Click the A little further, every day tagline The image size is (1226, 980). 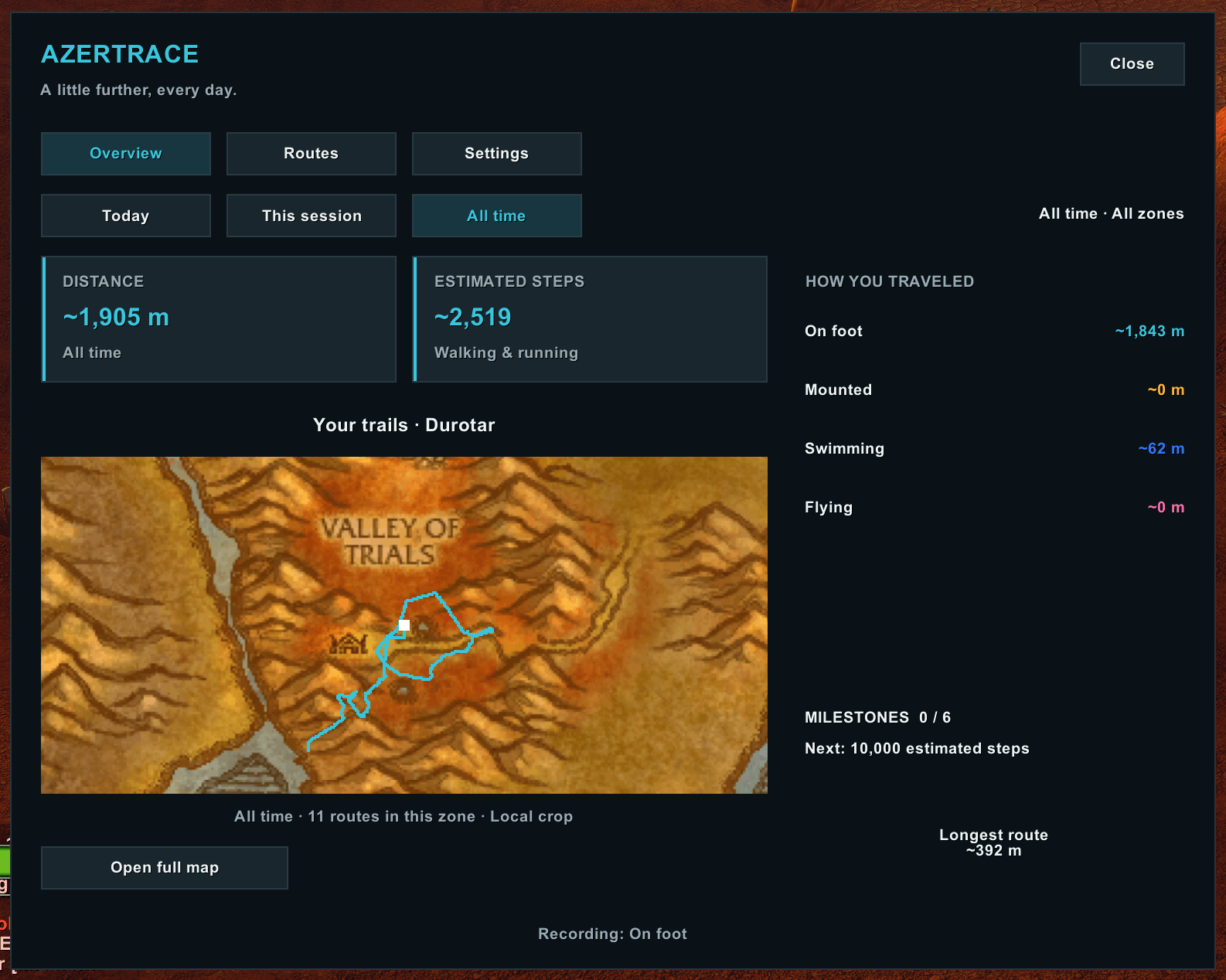point(139,90)
